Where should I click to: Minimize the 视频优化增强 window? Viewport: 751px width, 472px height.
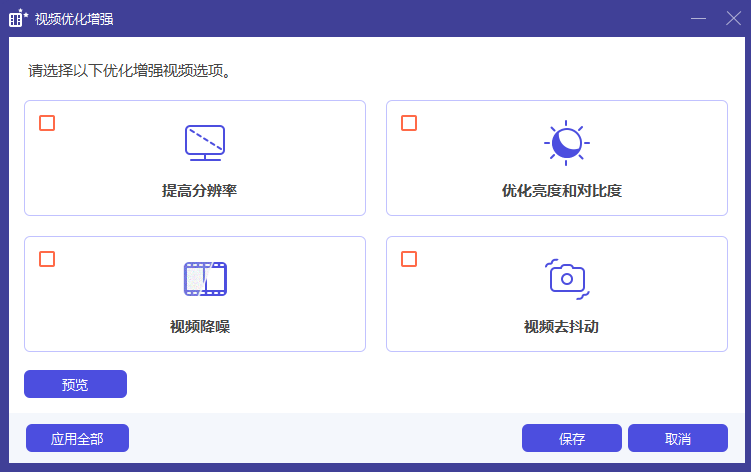point(698,19)
